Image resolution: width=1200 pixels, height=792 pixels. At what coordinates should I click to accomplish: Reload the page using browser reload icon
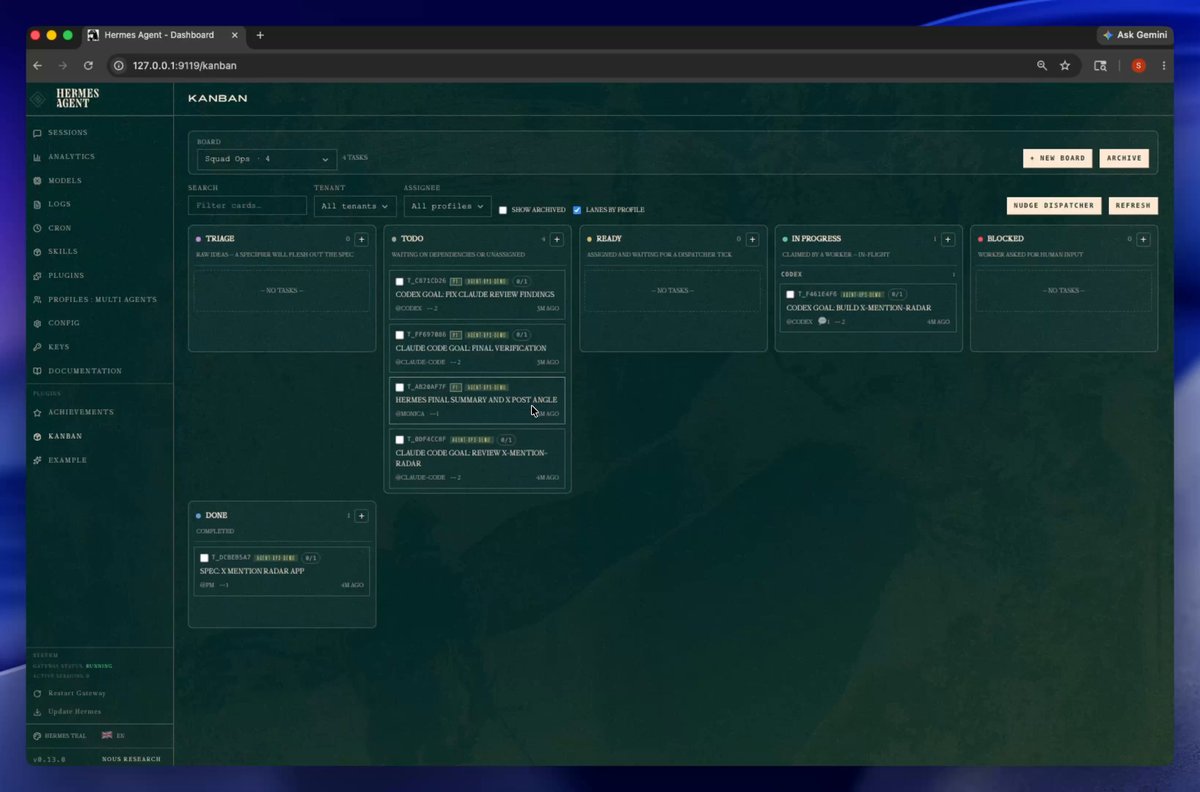point(88,65)
